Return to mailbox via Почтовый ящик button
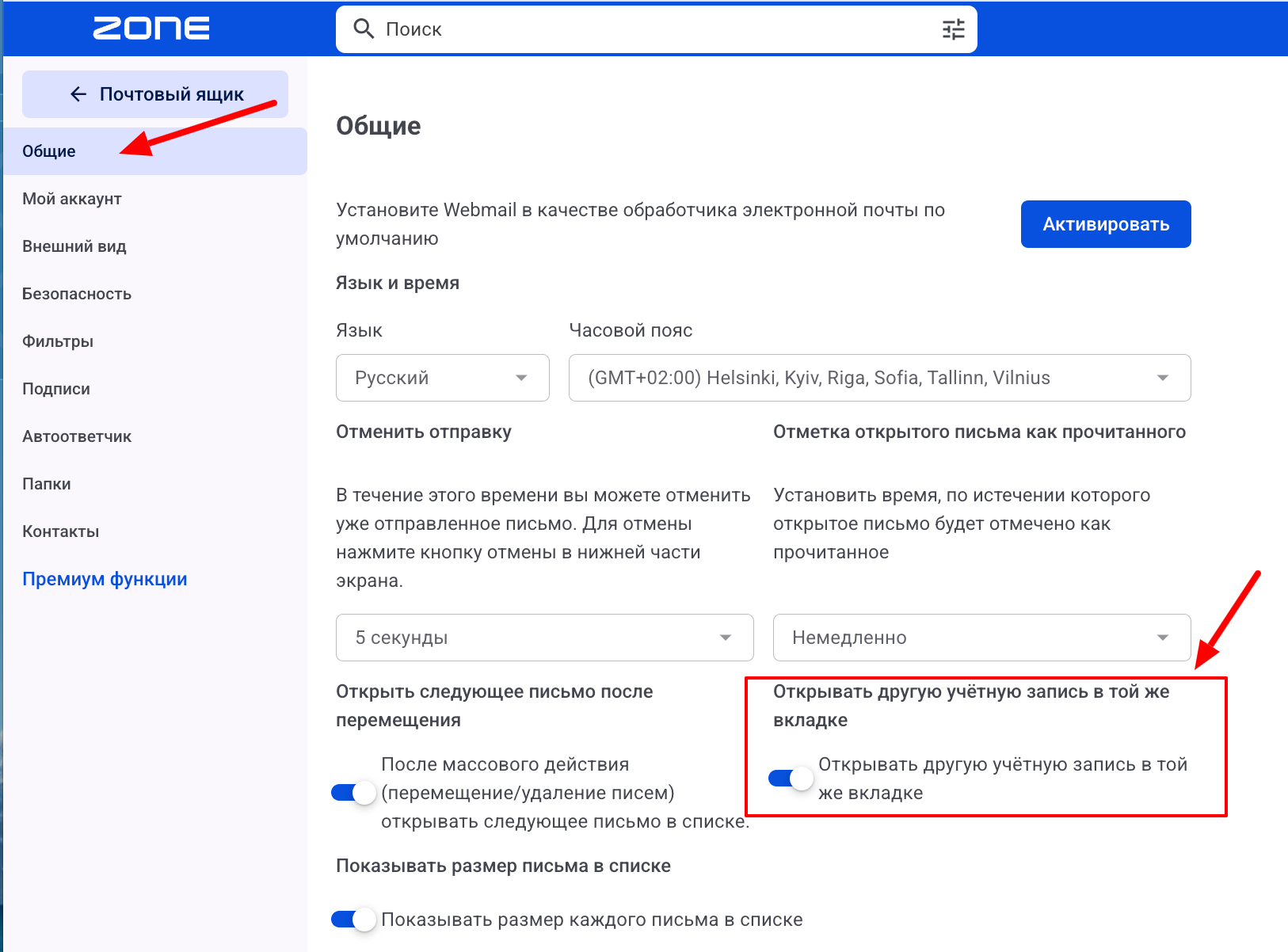Screen dimensions: 1288x952 pyautogui.click(x=155, y=94)
